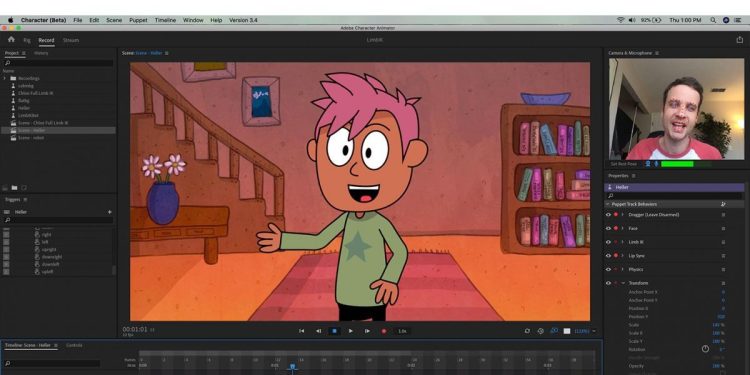750x375 pixels.
Task: Expand the Recordings folder
Action: [x=5, y=78]
